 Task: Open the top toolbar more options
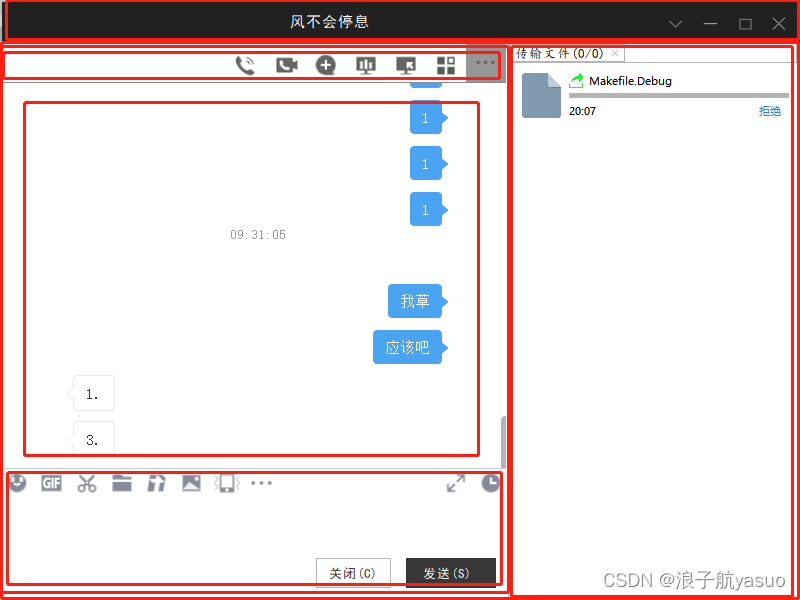click(x=485, y=63)
